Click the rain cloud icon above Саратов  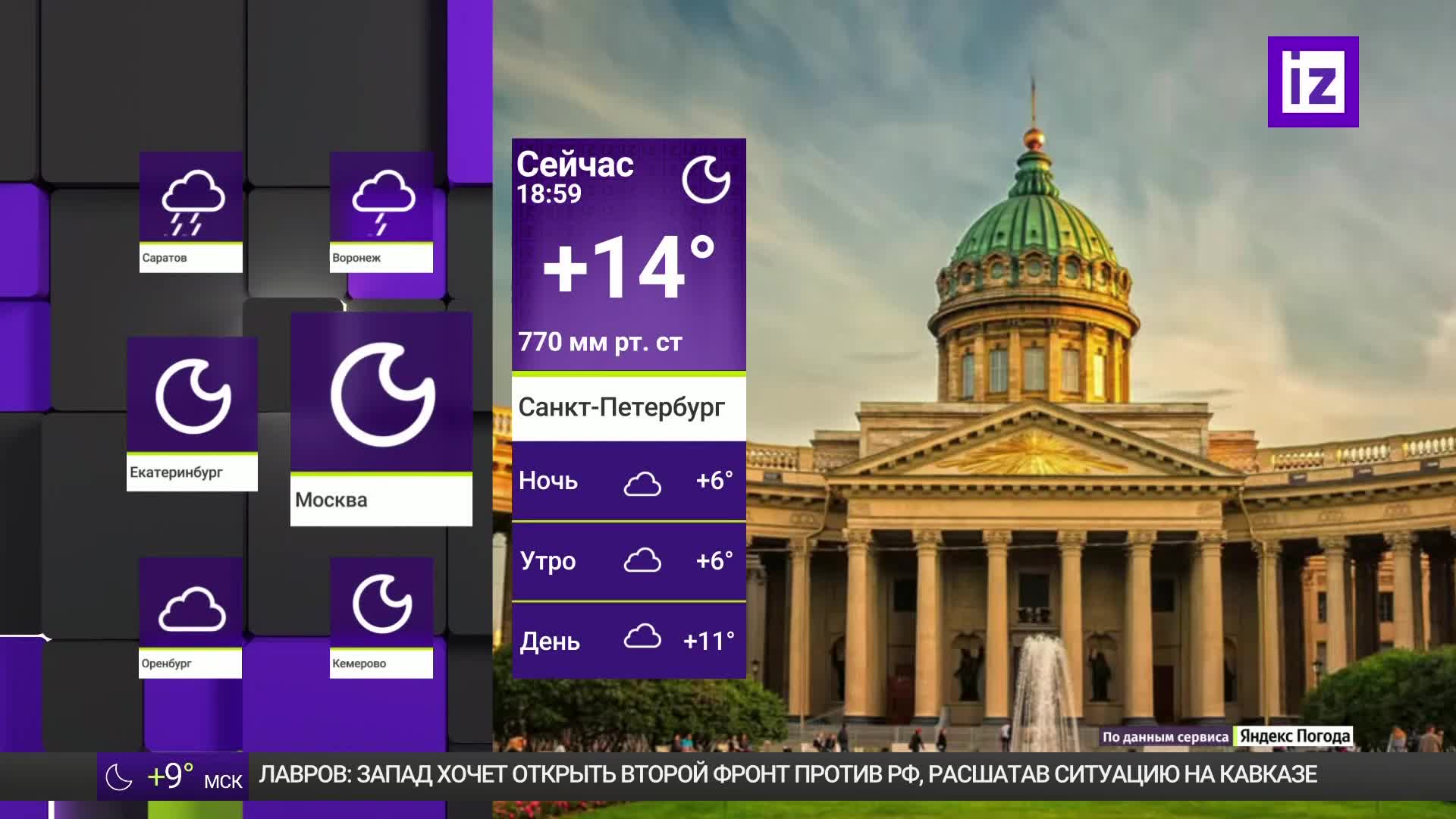(x=193, y=202)
